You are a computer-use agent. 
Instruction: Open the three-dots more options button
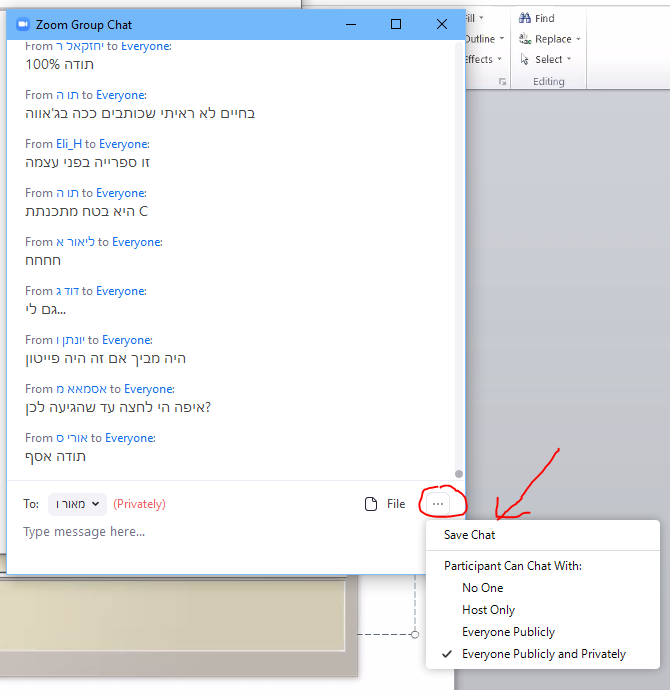coord(438,503)
